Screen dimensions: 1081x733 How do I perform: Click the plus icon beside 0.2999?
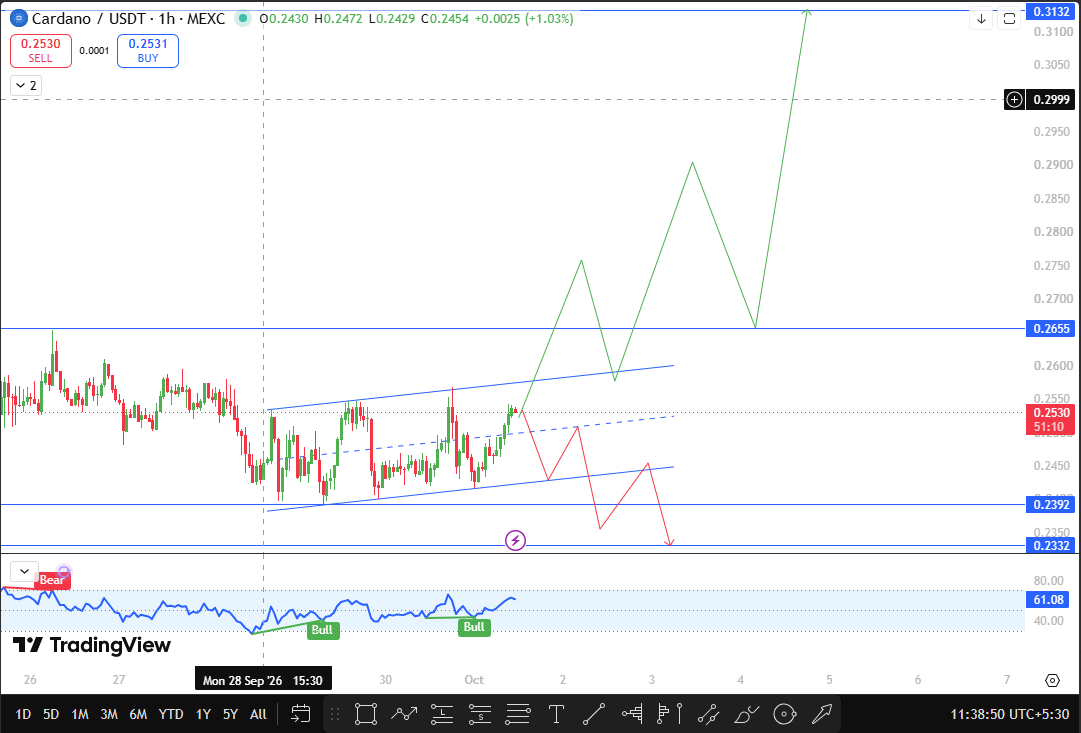point(1014,100)
